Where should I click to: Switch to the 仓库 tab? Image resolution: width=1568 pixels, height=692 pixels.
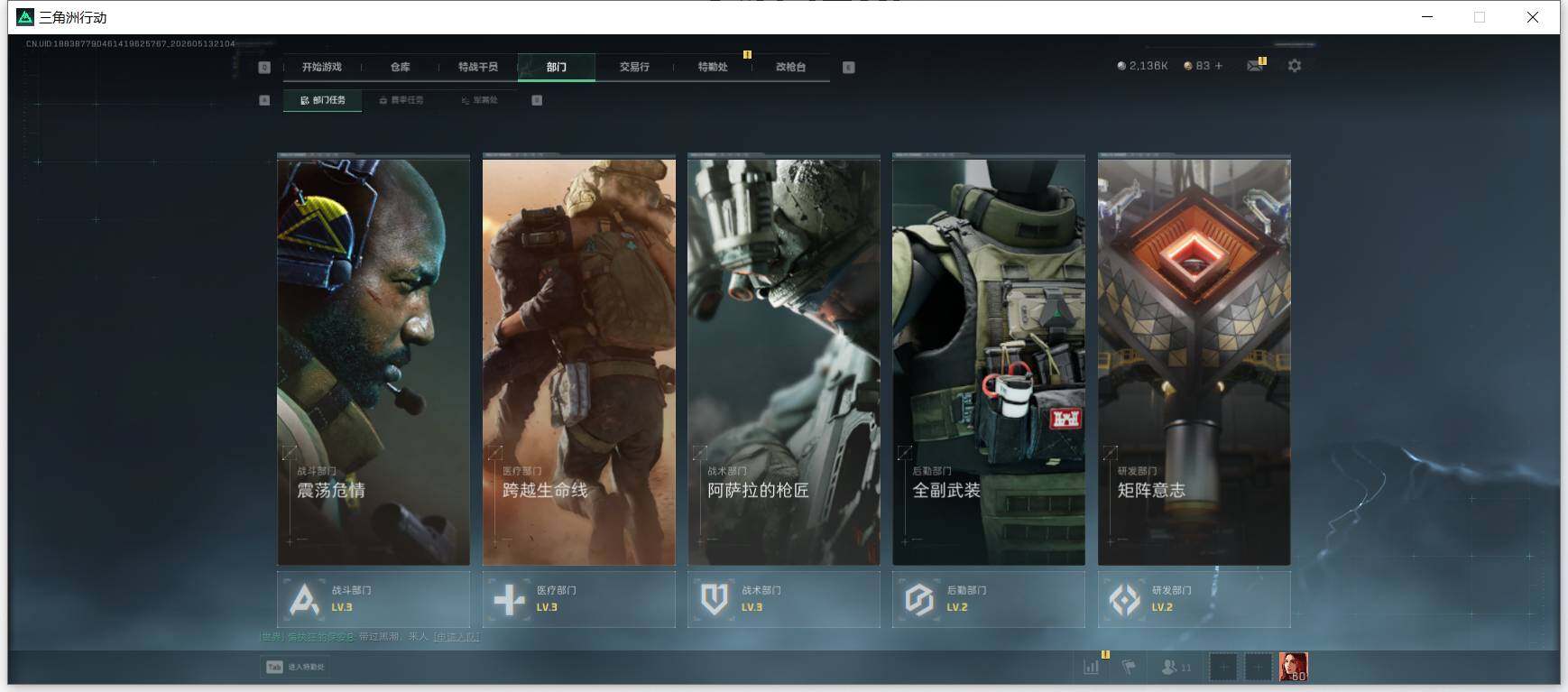(400, 67)
